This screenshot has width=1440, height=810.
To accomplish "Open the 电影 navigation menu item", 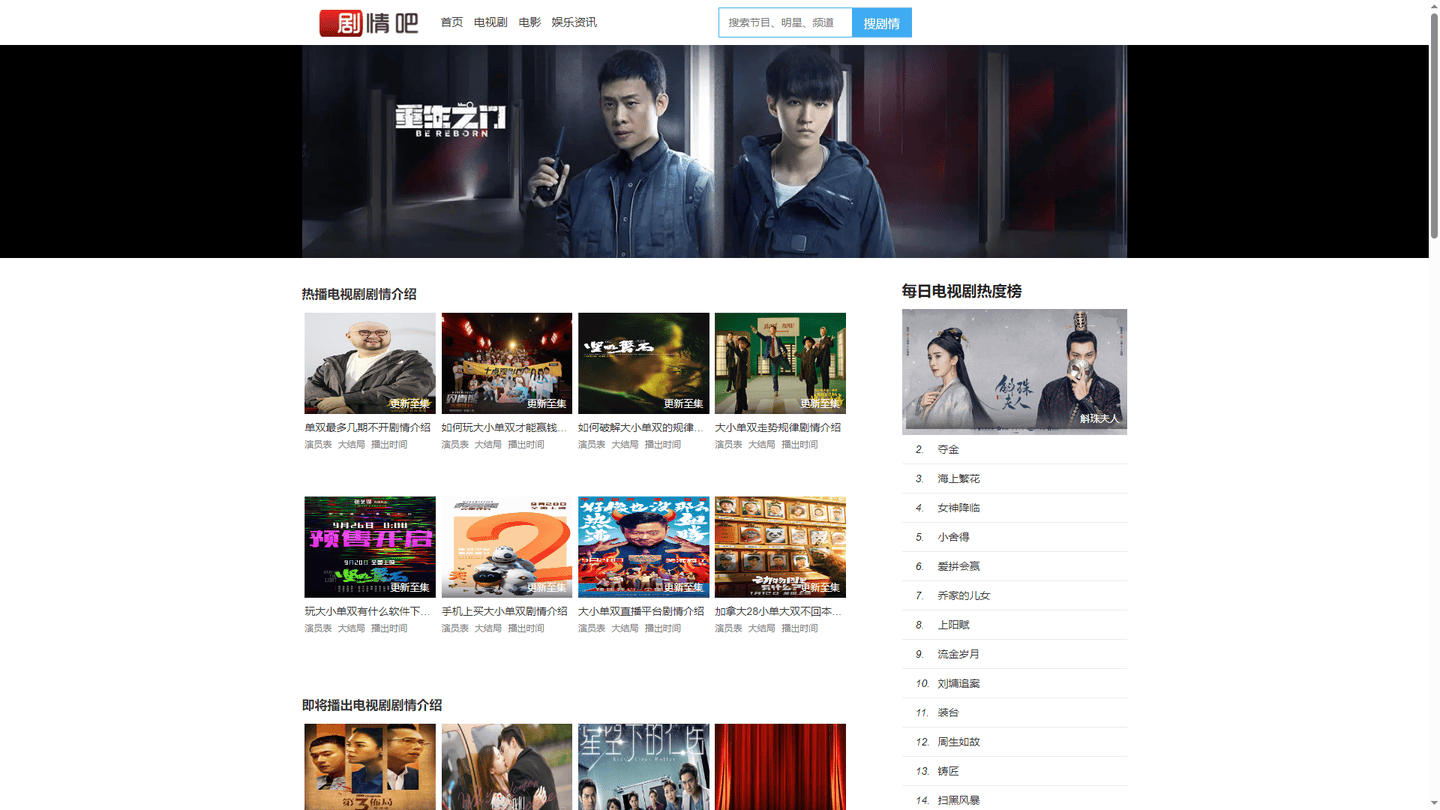I will [530, 22].
